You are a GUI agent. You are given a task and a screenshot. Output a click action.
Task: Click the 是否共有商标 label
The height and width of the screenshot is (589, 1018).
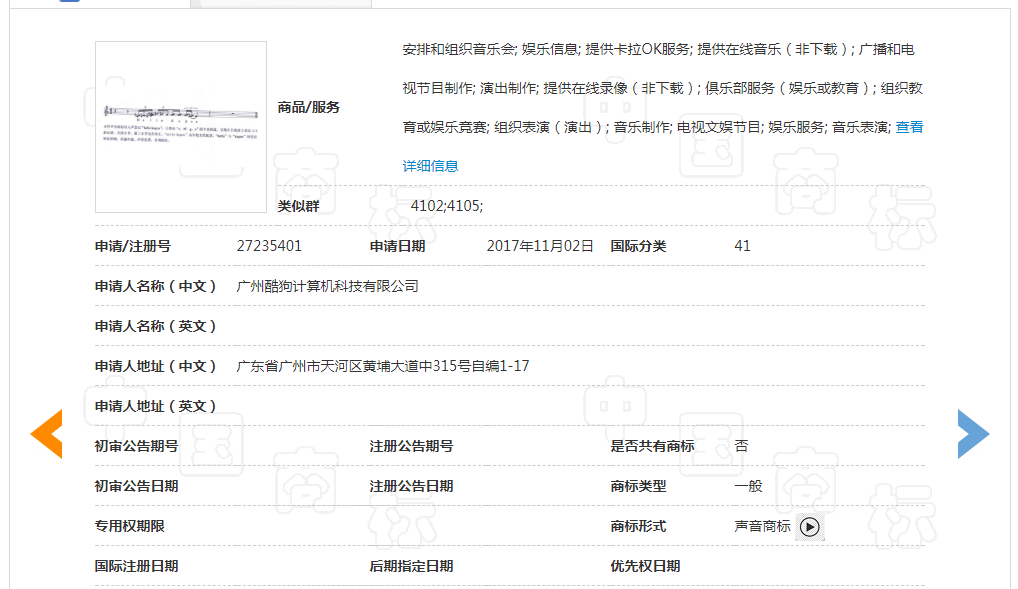click(652, 446)
